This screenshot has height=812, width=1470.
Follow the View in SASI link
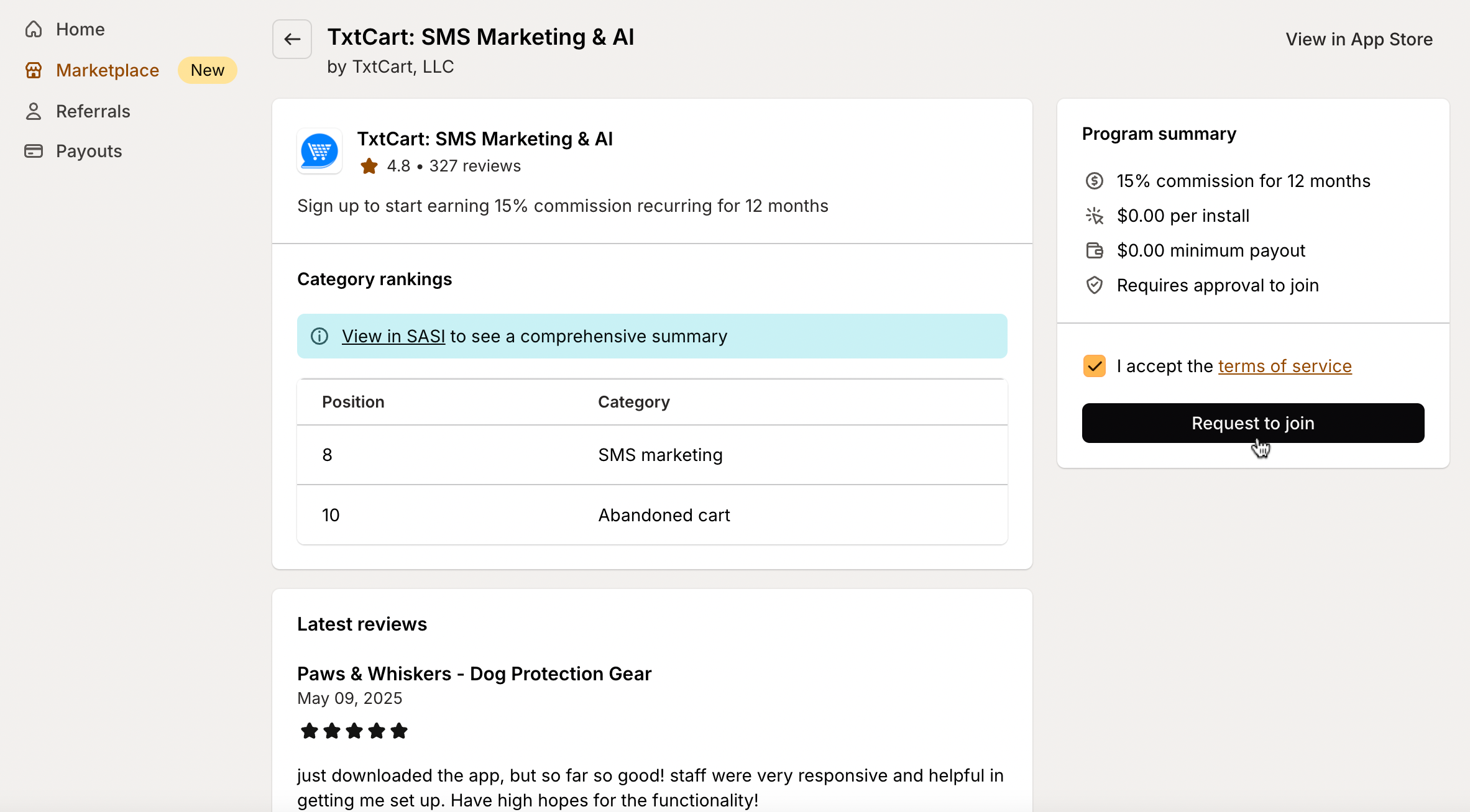tap(393, 336)
